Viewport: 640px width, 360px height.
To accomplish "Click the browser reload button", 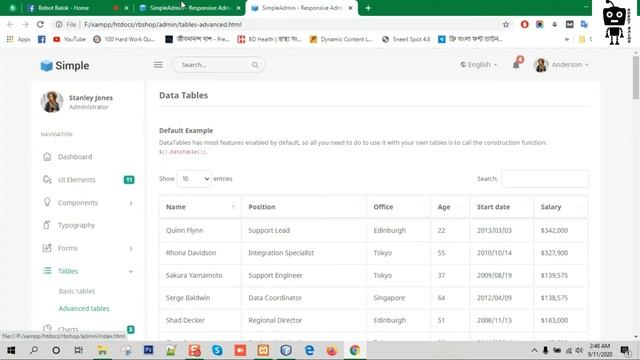I will (x=40, y=24).
